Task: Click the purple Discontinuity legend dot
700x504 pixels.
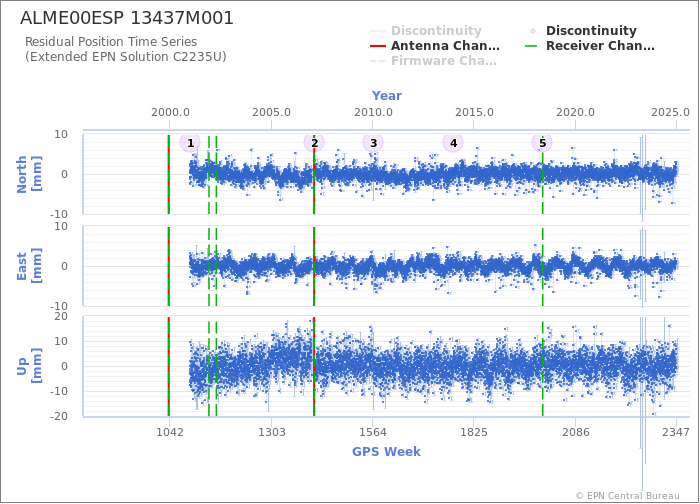Action: (x=533, y=31)
